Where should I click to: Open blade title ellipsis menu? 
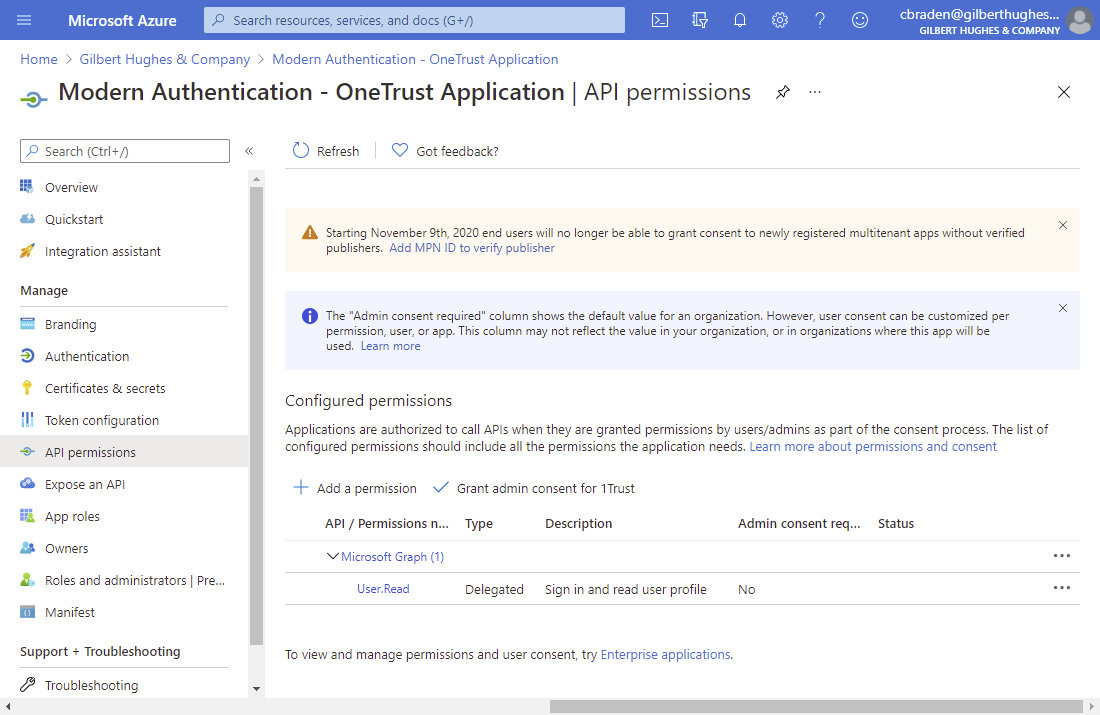click(x=814, y=92)
